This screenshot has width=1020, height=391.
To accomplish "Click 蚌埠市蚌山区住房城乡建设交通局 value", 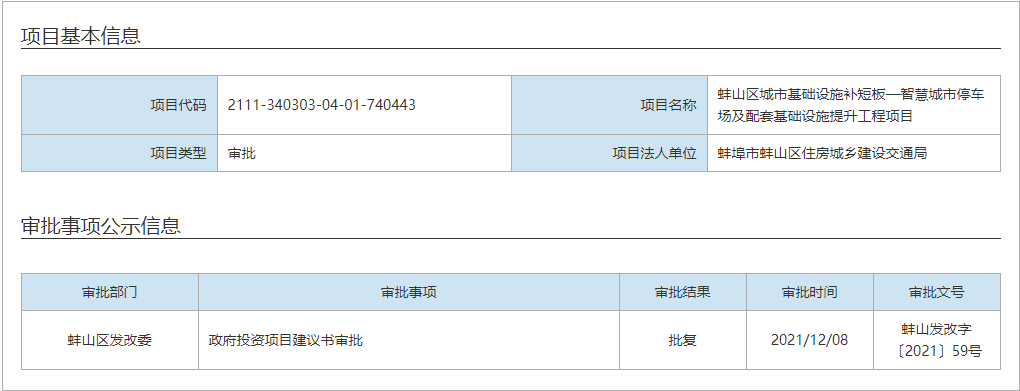I will click(x=822, y=154).
